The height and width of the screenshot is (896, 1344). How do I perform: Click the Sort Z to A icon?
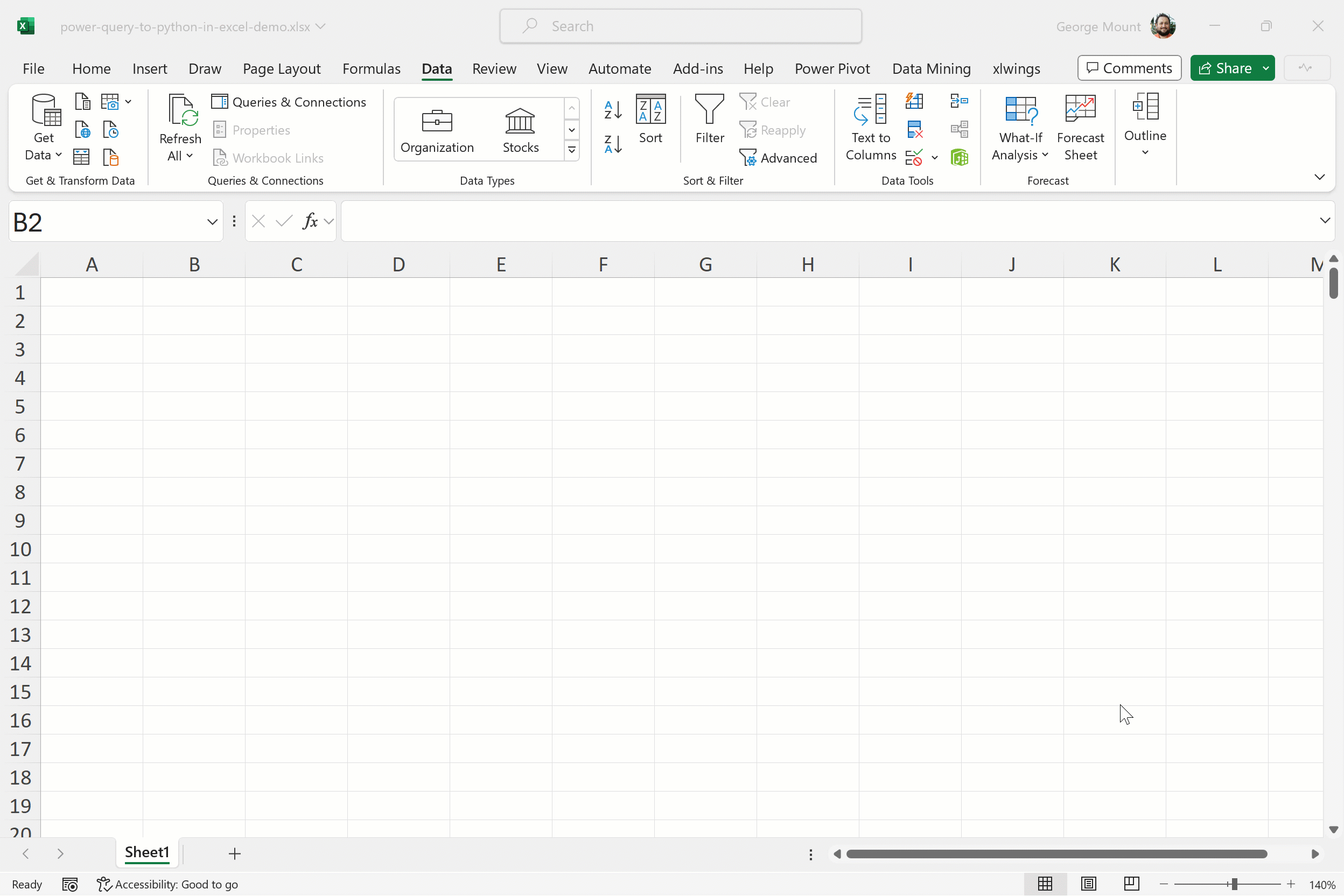click(613, 144)
